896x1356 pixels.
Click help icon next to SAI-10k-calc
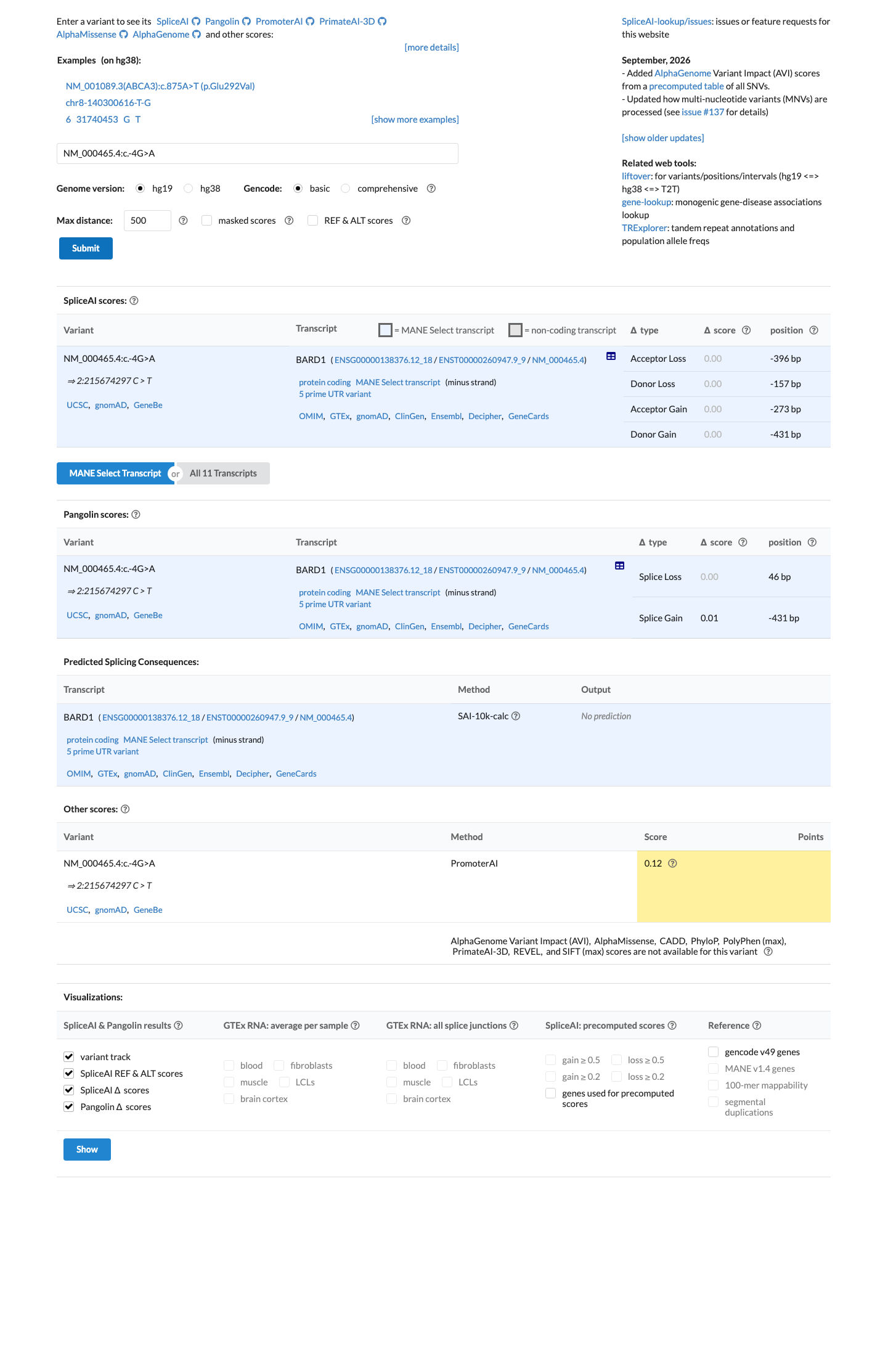516,716
